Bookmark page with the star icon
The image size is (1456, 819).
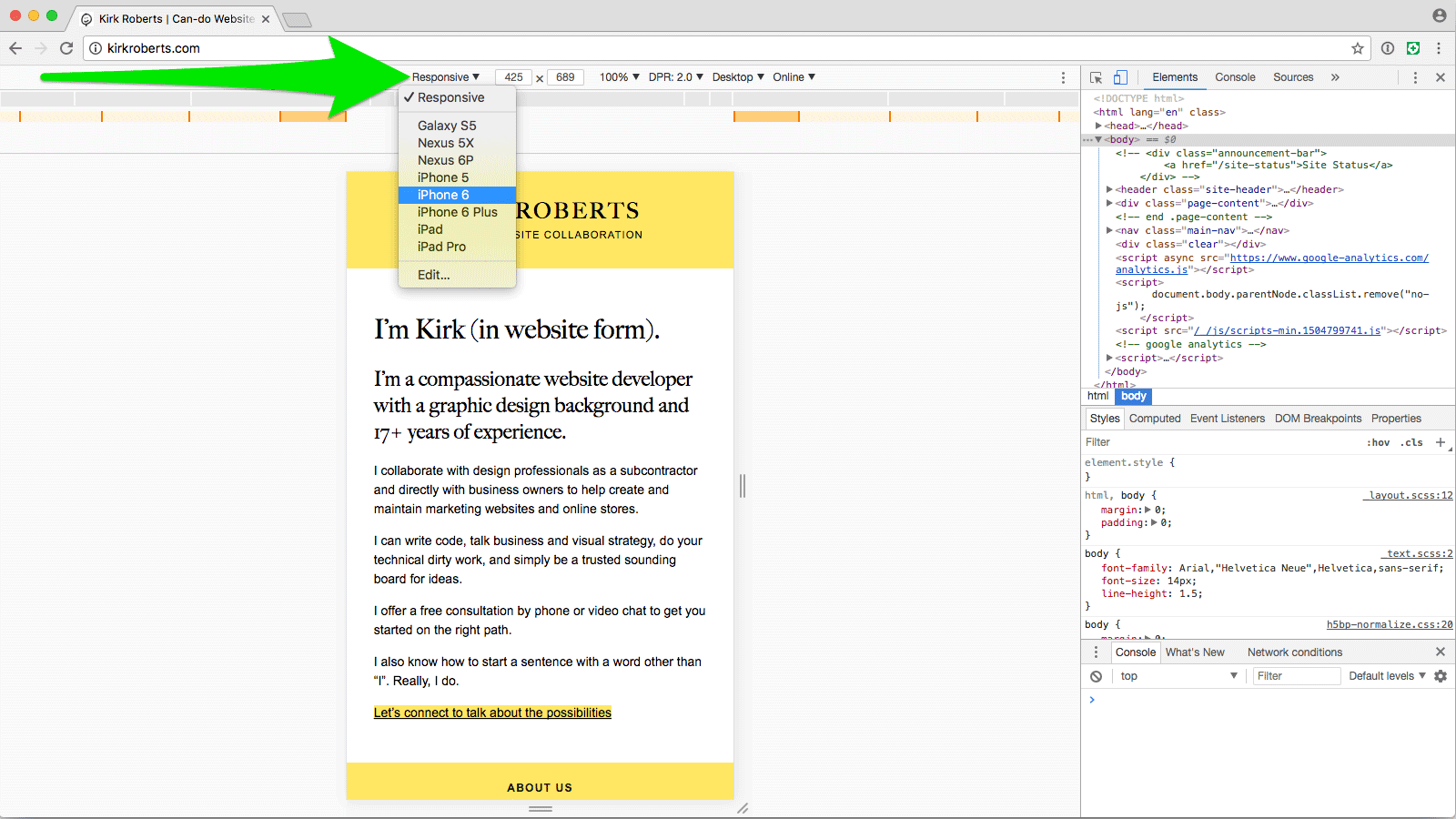(x=1358, y=48)
